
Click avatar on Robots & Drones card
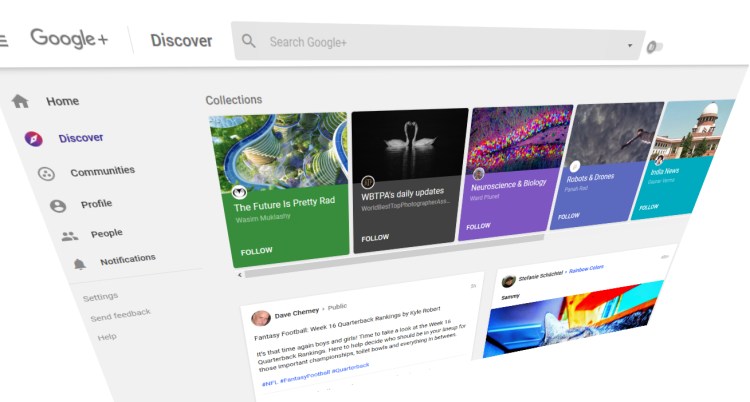pyautogui.click(x=574, y=166)
